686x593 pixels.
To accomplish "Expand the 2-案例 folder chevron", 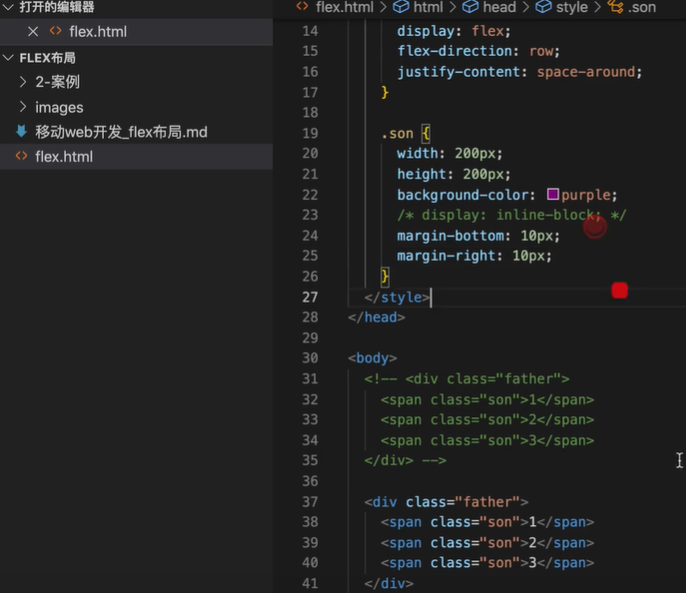I will point(23,81).
